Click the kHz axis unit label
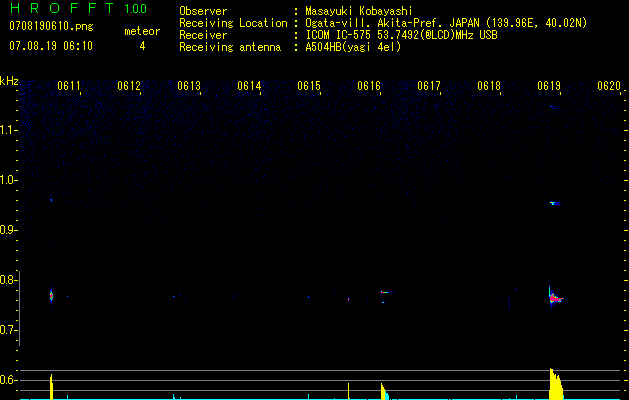The image size is (629, 400). [9, 81]
